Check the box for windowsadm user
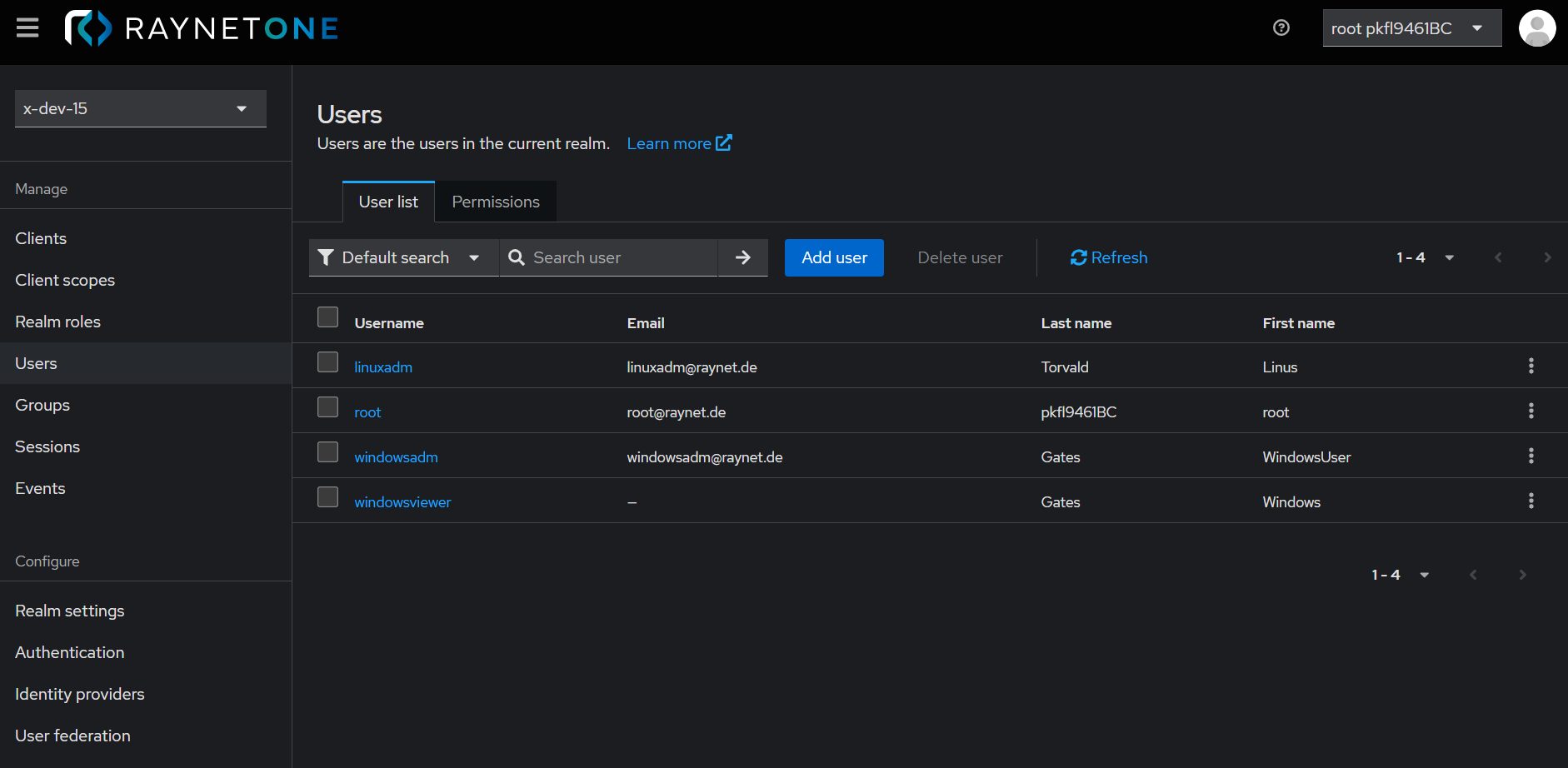This screenshot has height=768, width=1568. (x=327, y=452)
